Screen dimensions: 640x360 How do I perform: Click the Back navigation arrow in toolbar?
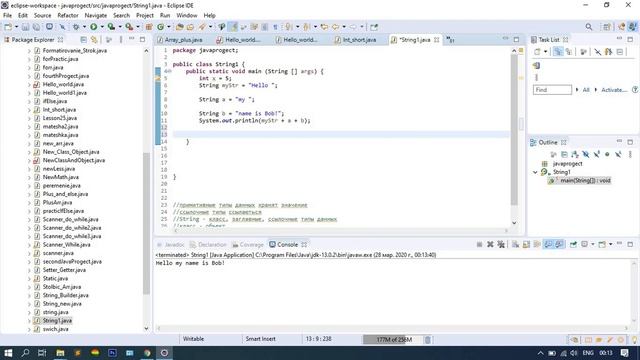336,27
